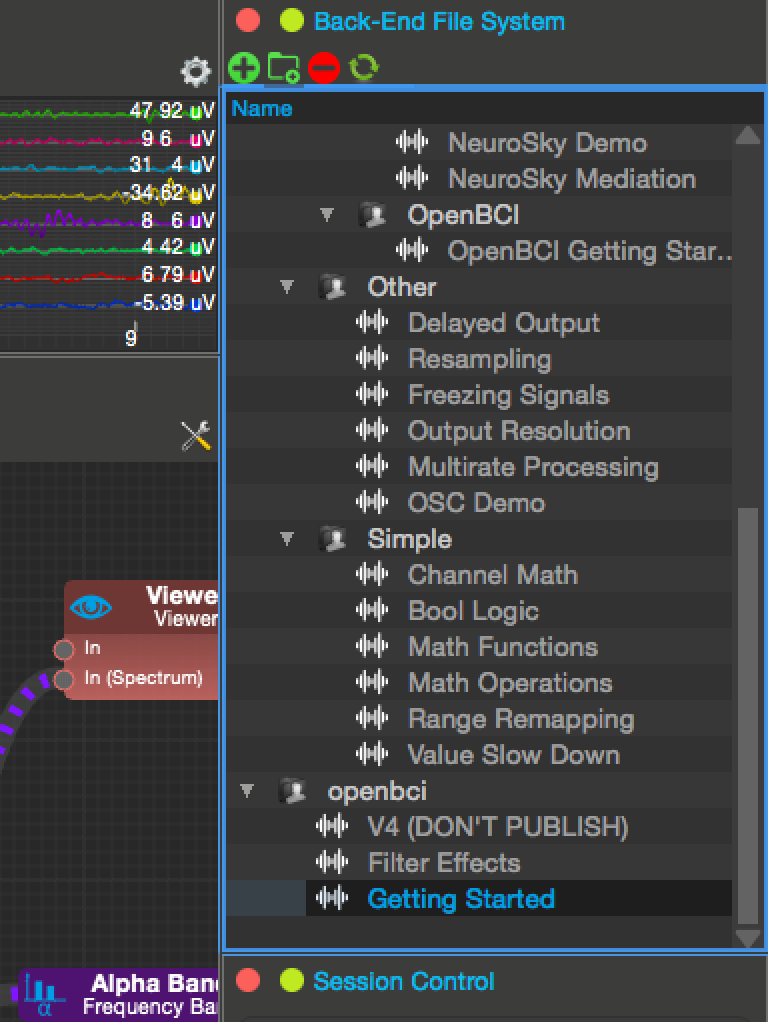Click the yellow button of Back-End File System
768x1022 pixels.
[291, 21]
